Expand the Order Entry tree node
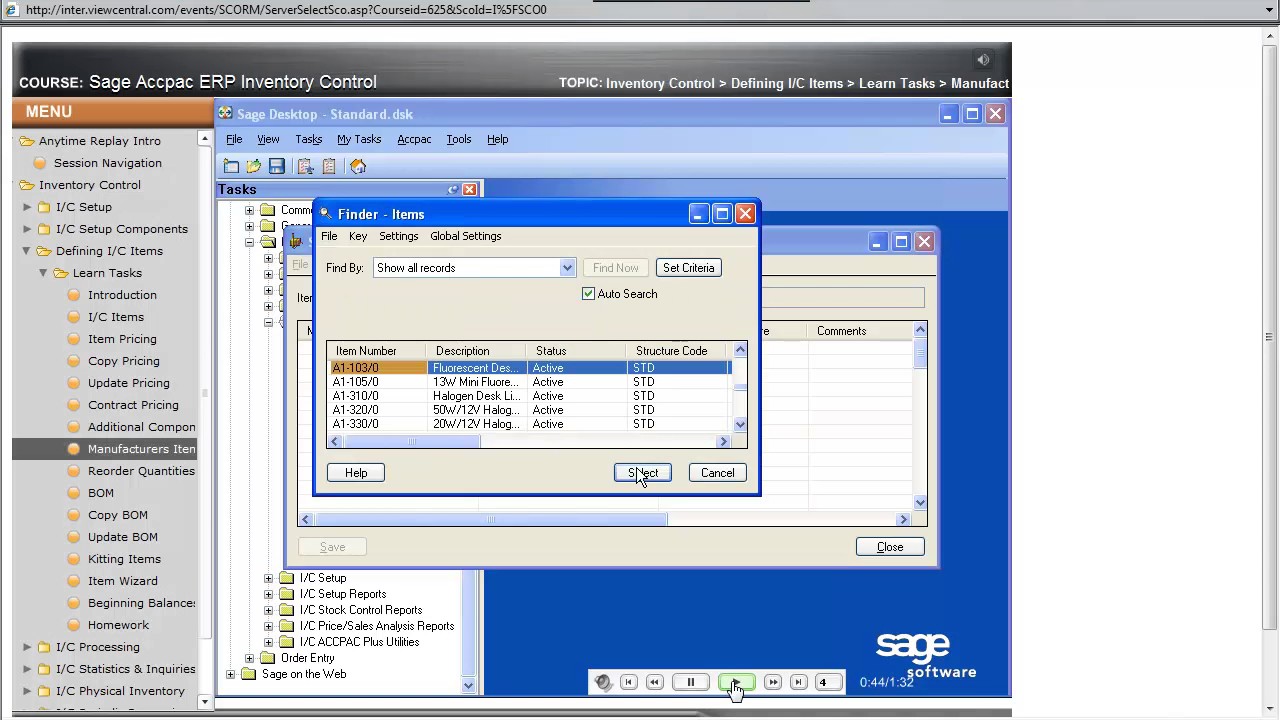The image size is (1280, 720). (249, 658)
